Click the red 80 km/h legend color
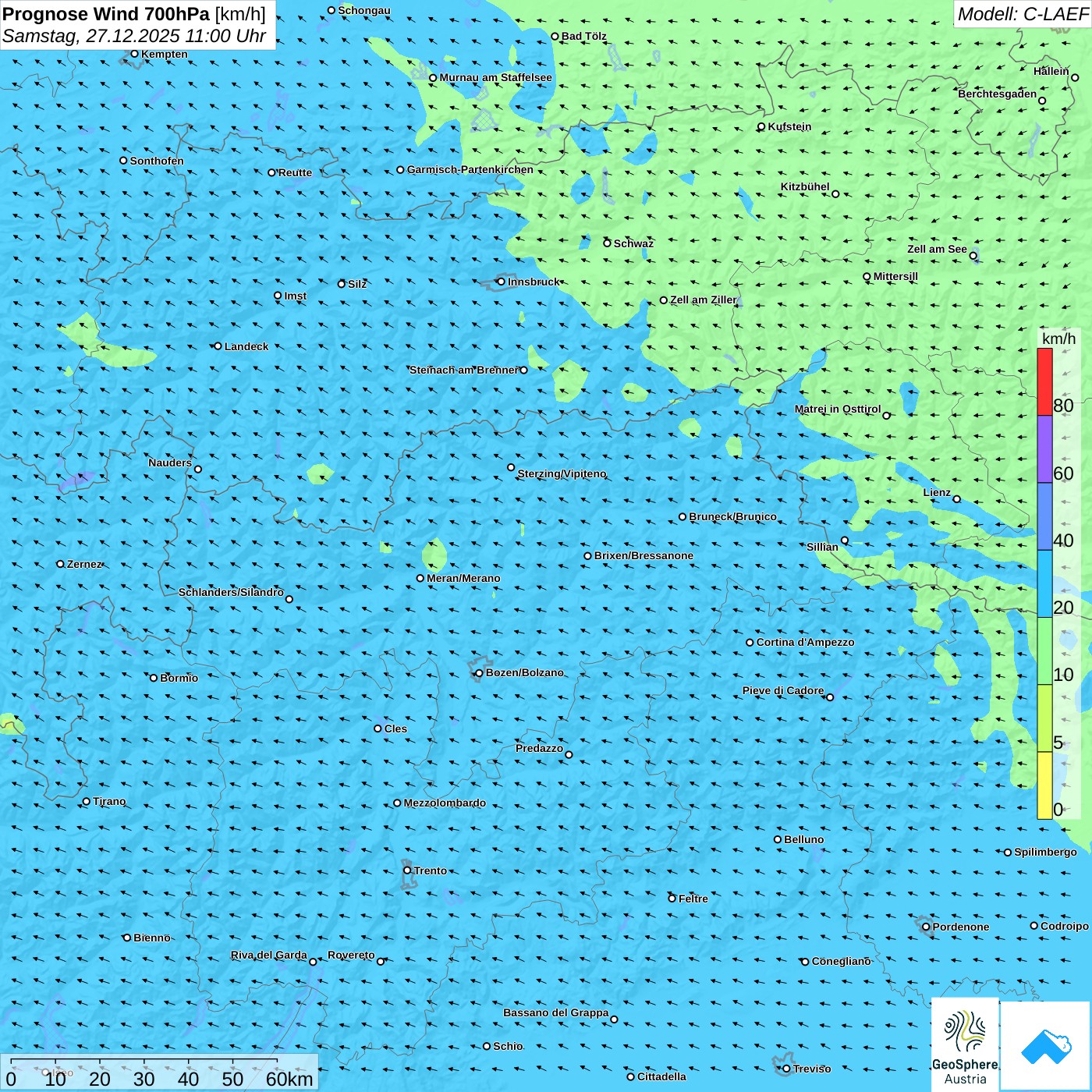Image resolution: width=1092 pixels, height=1092 pixels. click(1044, 381)
